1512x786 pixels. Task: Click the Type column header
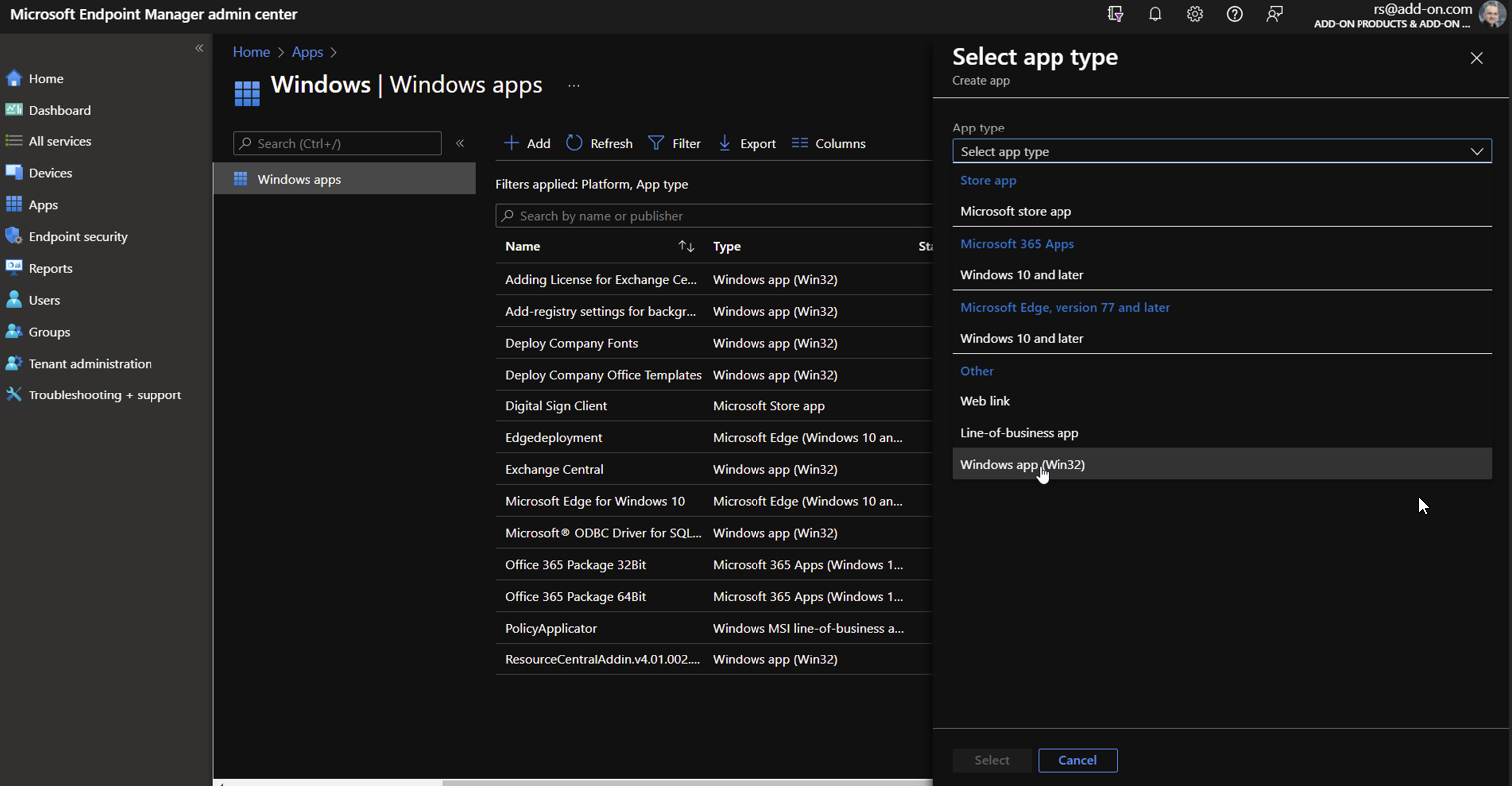[727, 246]
